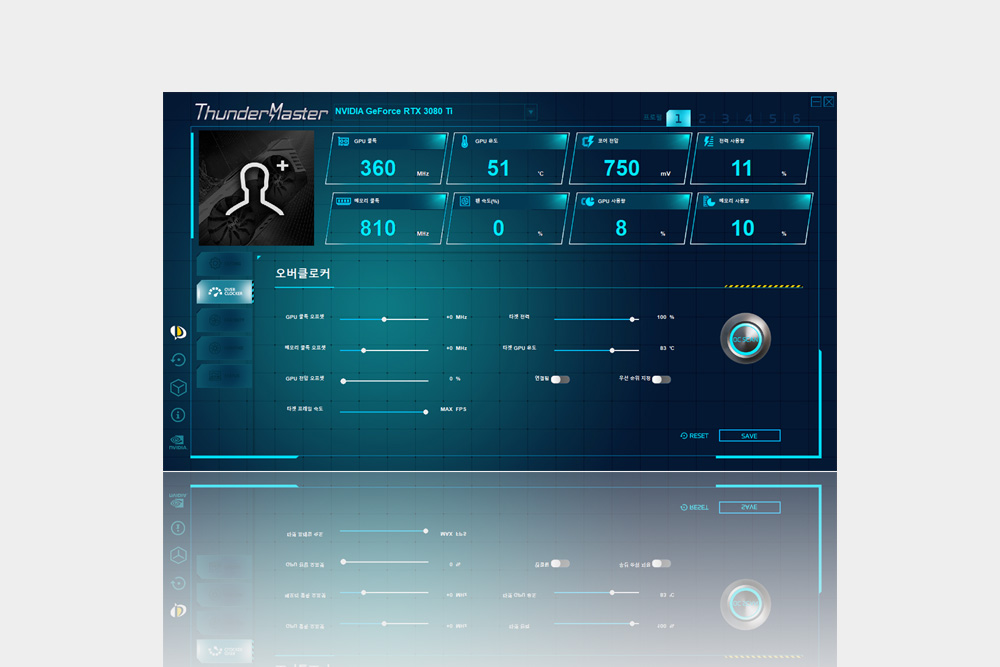Click the NVIDIA logo sidebar icon

pyautogui.click(x=178, y=442)
